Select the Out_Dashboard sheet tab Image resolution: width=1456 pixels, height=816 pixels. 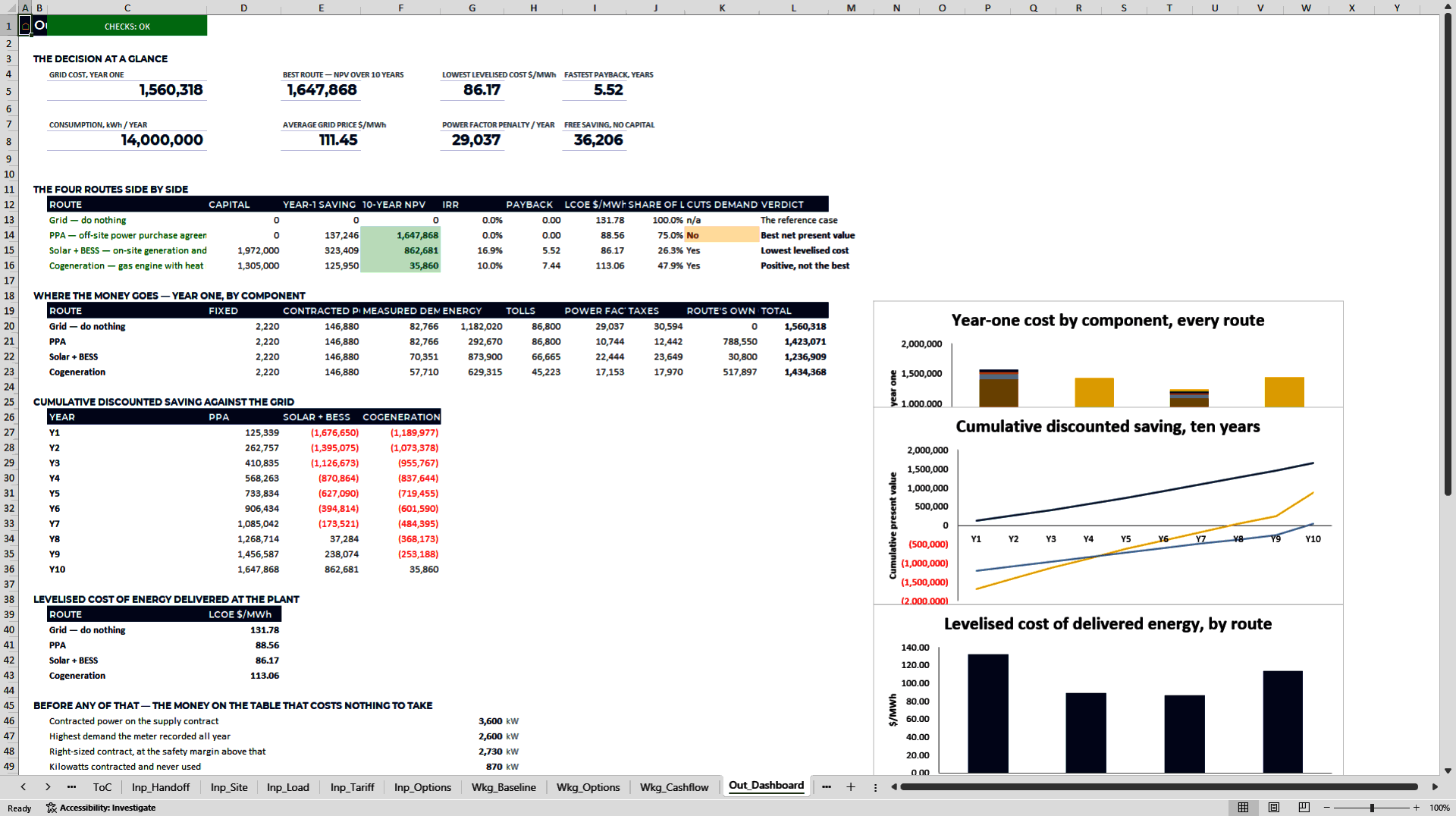point(766,786)
